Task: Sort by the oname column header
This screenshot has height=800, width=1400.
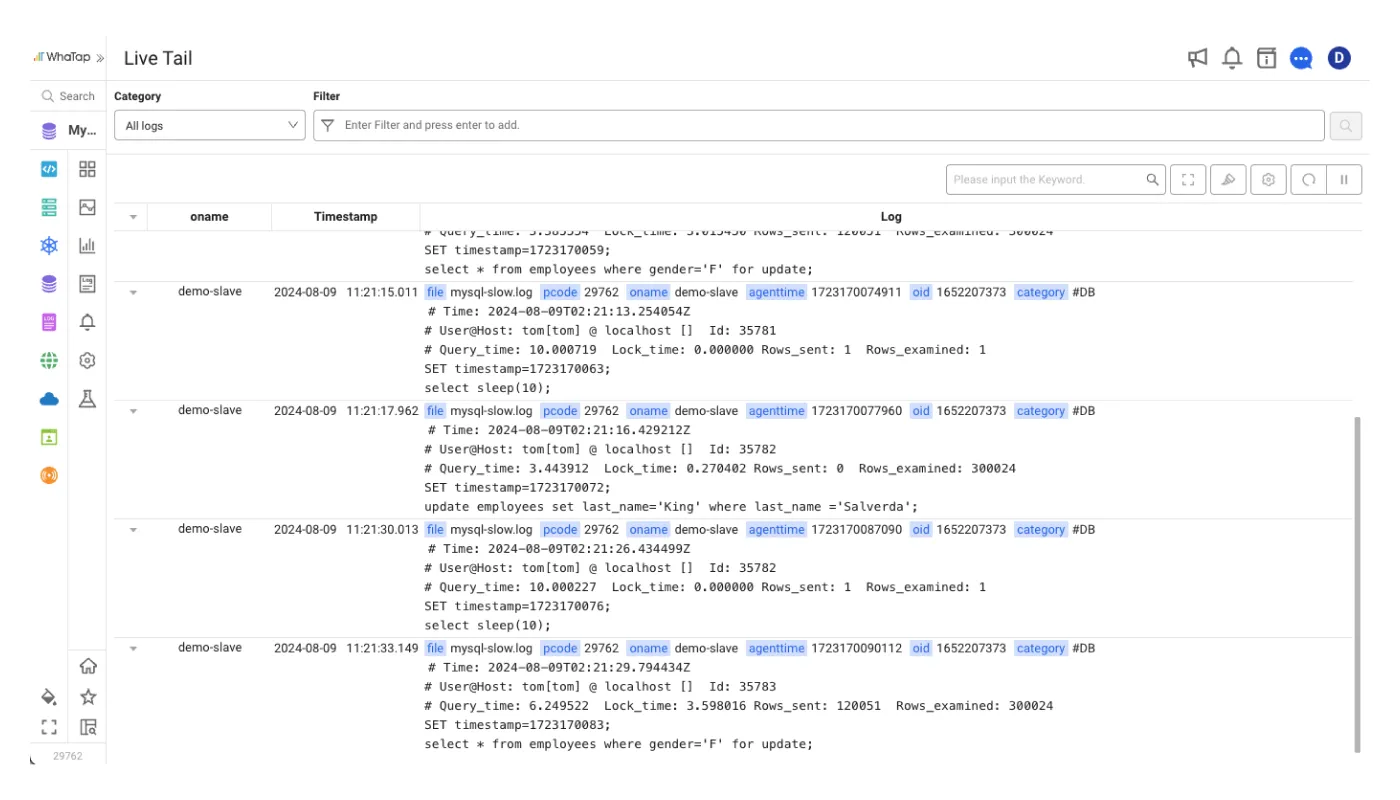Action: [209, 217]
